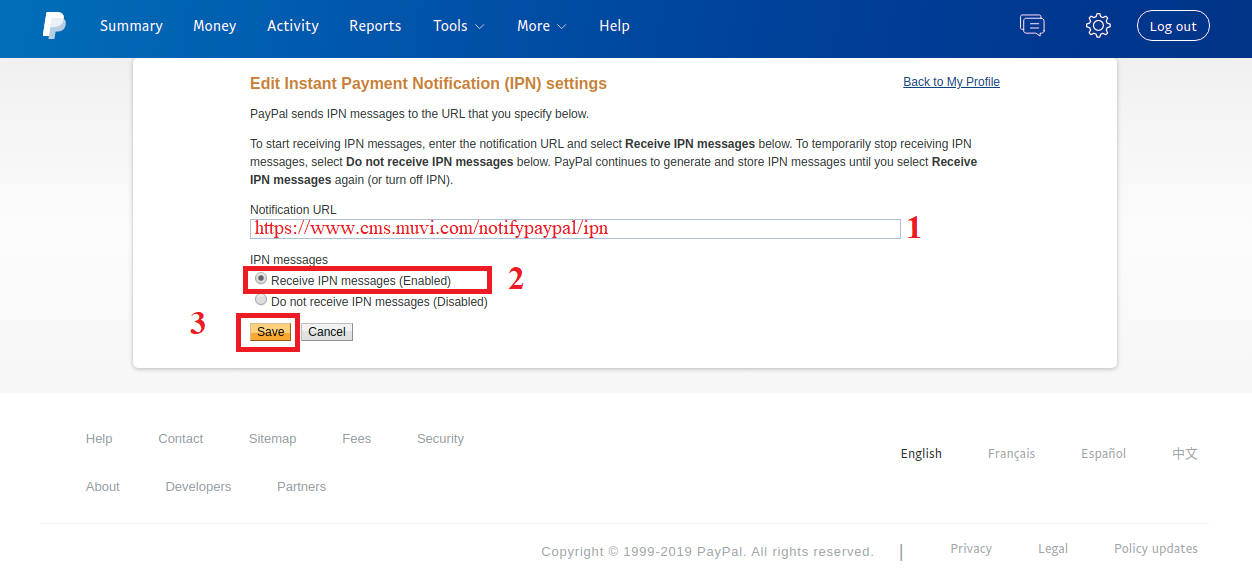Expand the Tools dropdown menu
Viewport: 1252px width, 574px height.
click(459, 26)
